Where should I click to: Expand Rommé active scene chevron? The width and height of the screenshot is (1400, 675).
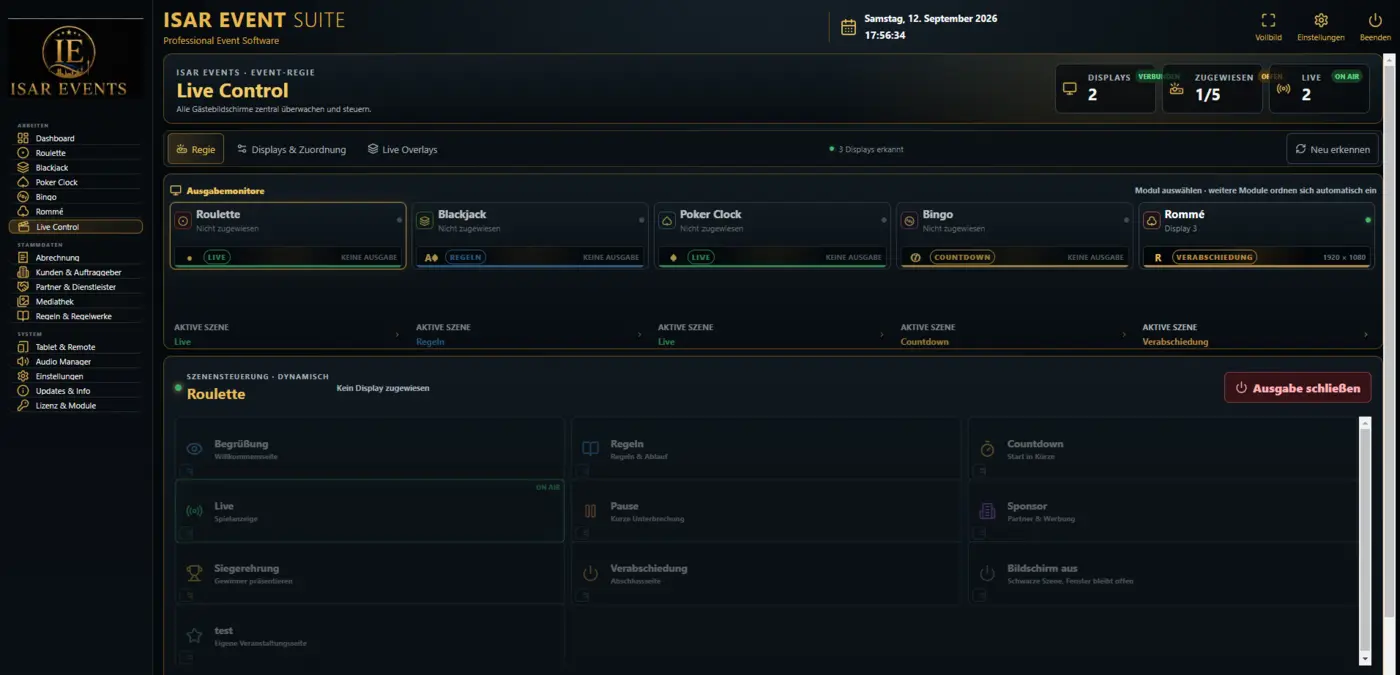coord(1366,335)
